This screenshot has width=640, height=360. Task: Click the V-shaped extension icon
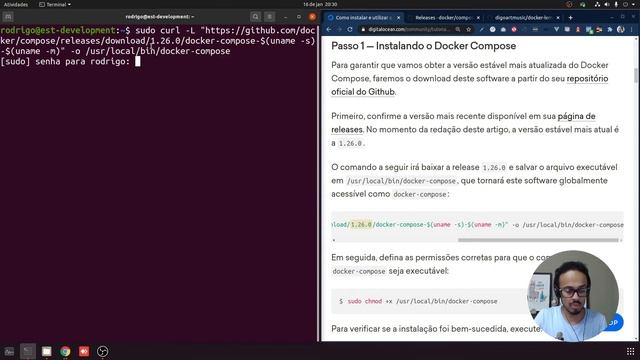click(x=556, y=29)
